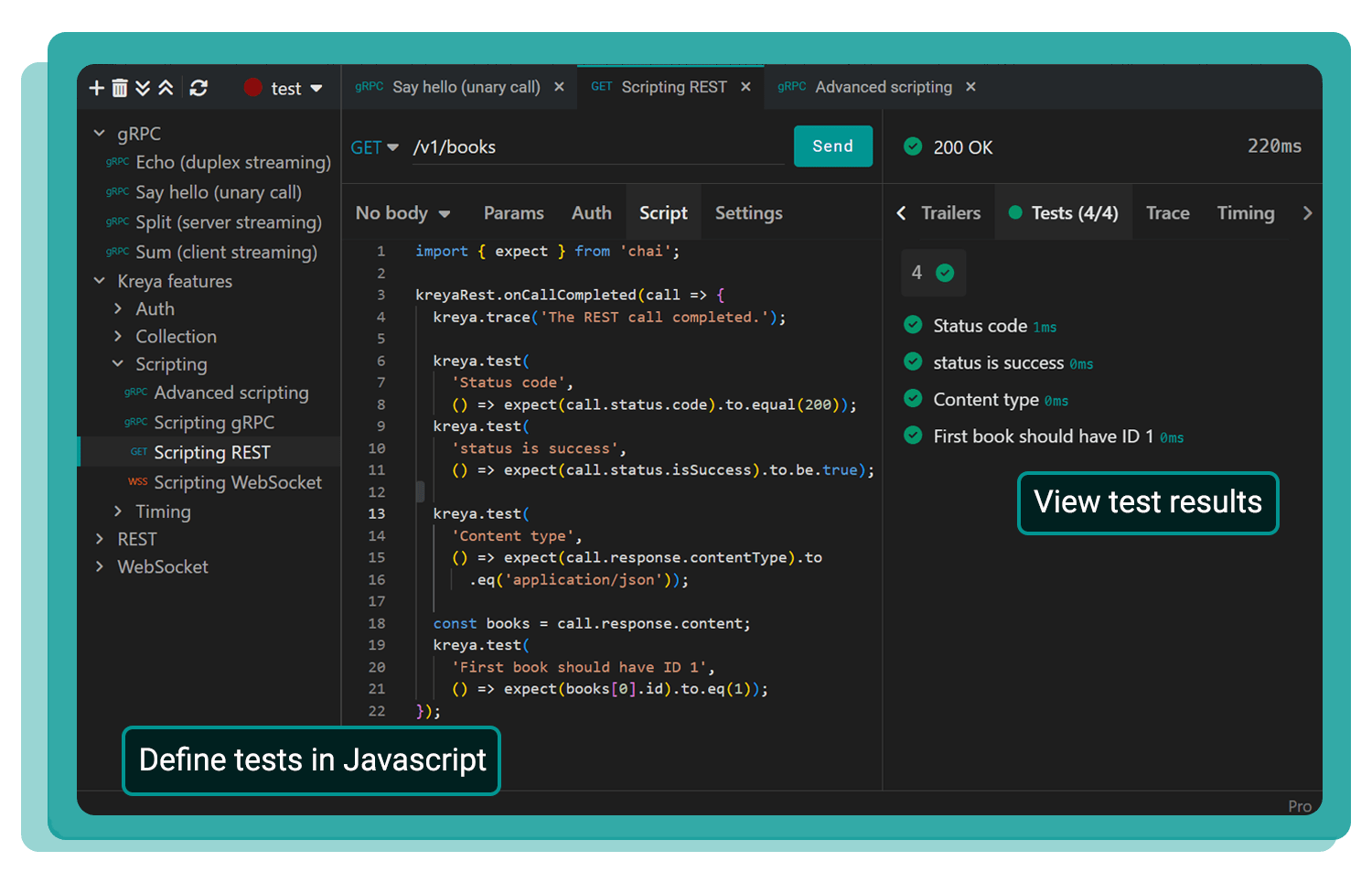
Task: Click the trash icon in the sidebar toolbar
Action: pos(120,88)
